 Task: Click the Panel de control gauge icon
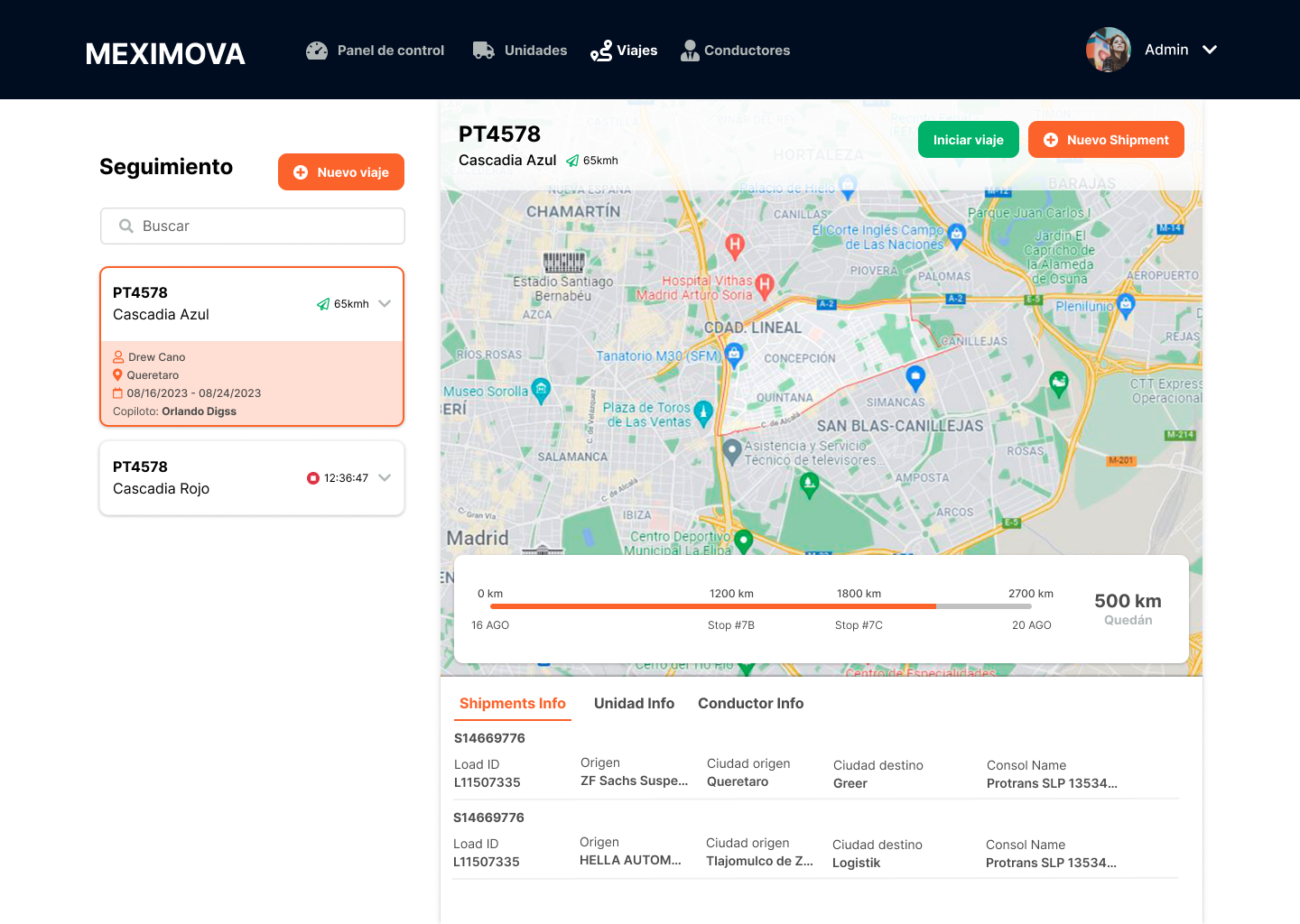317,51
